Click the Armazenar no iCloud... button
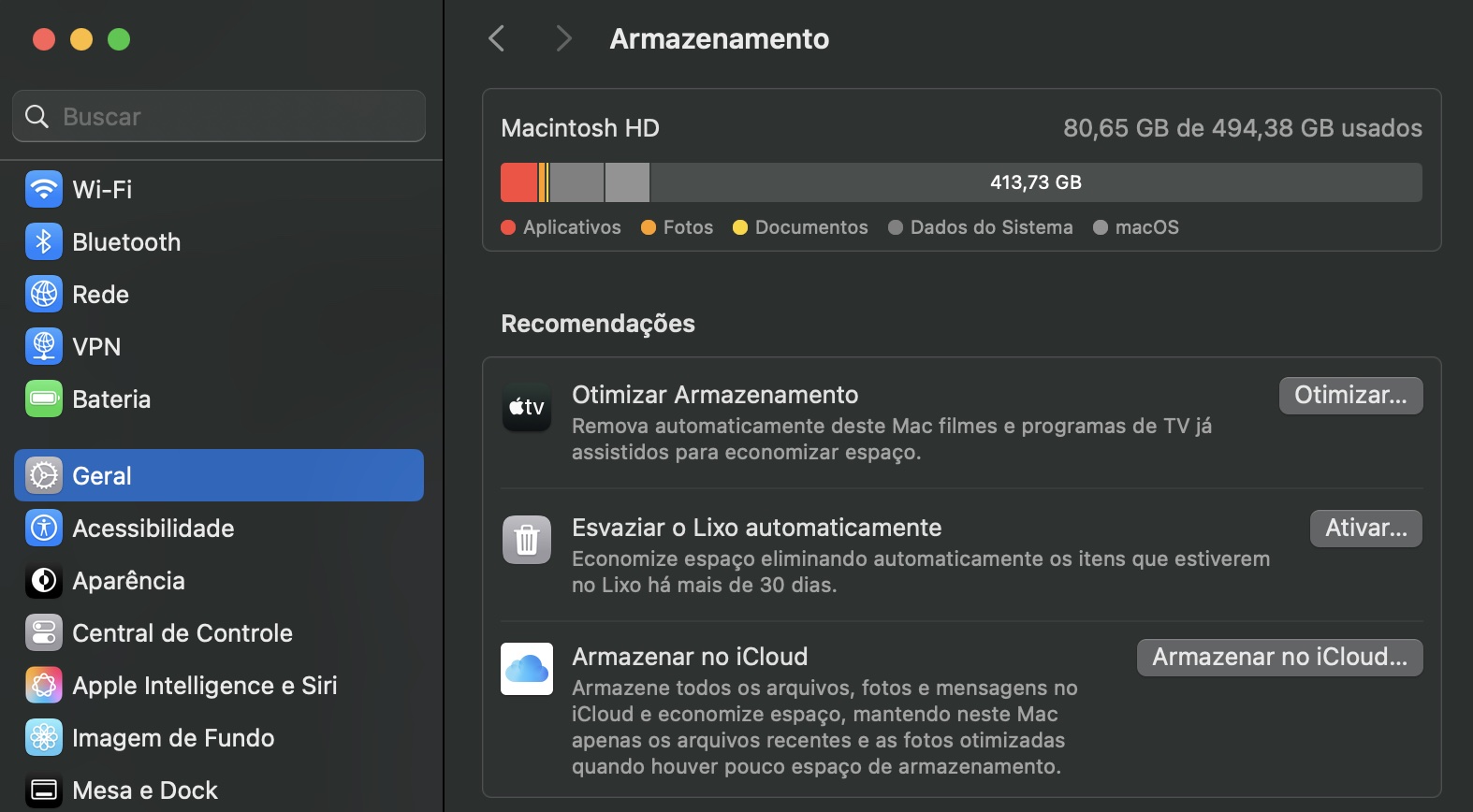The width and height of the screenshot is (1473, 812). 1279,657
